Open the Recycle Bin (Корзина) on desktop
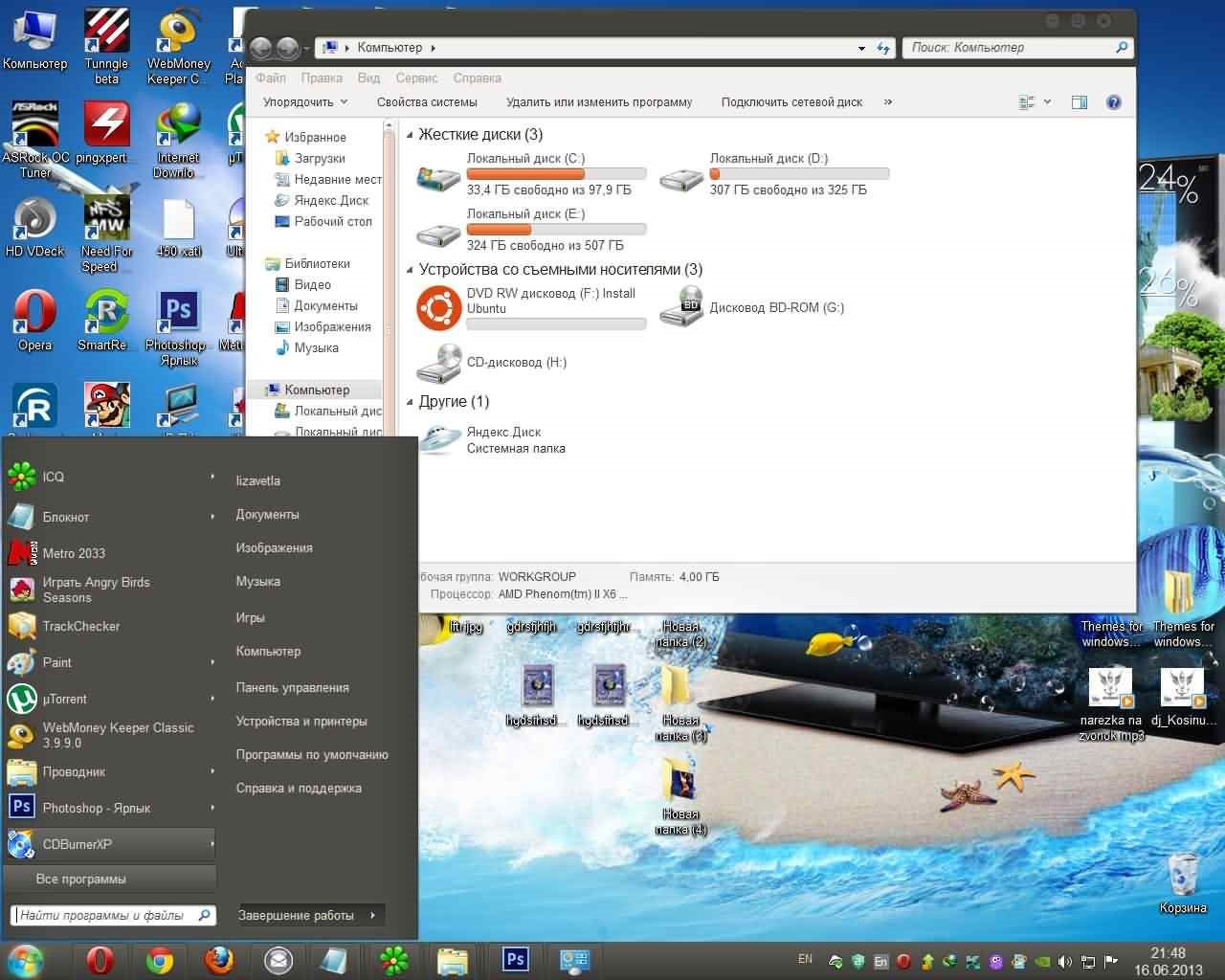Viewport: 1225px width, 980px height. [1183, 877]
